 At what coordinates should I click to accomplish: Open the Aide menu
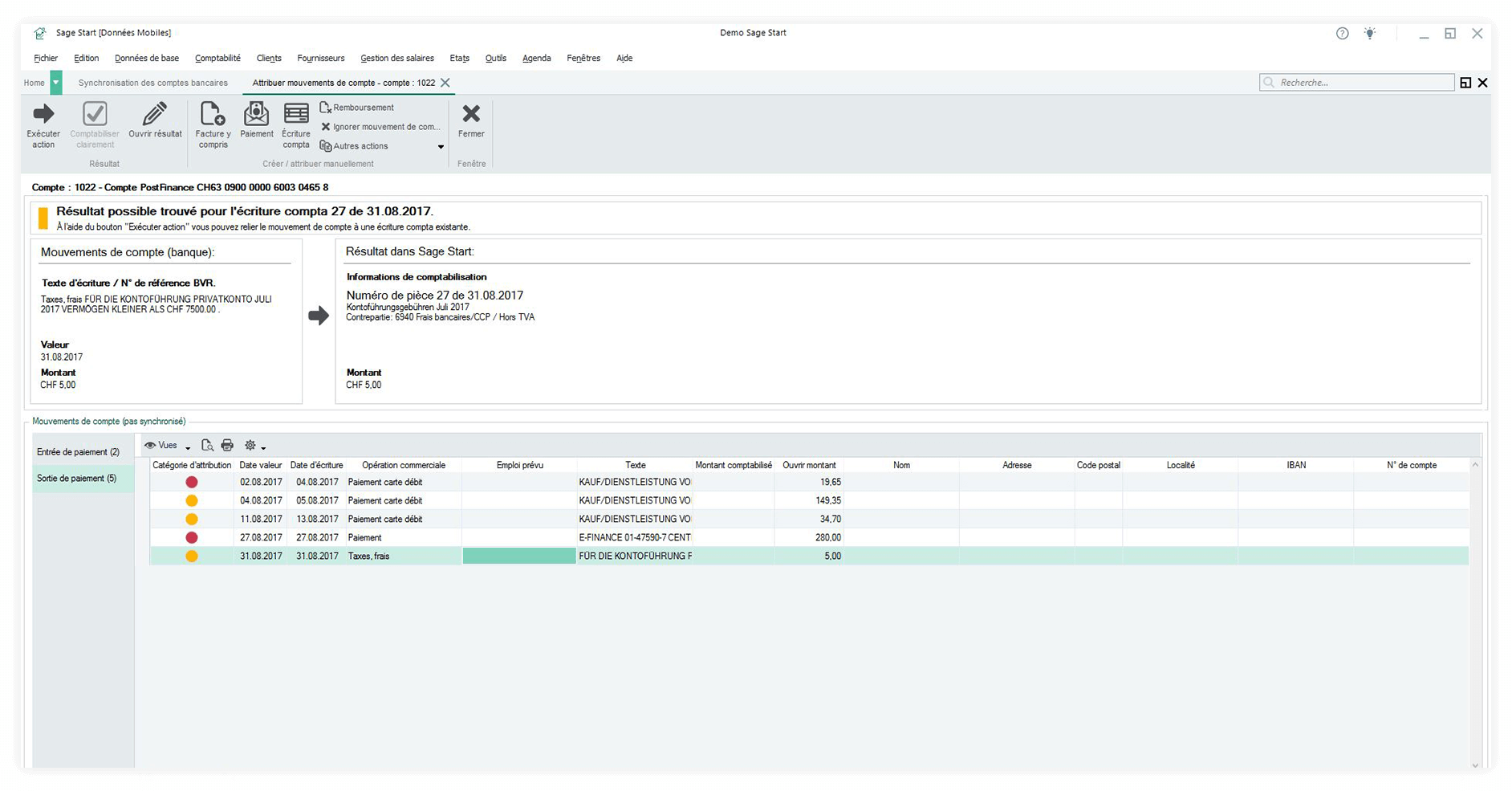(624, 58)
